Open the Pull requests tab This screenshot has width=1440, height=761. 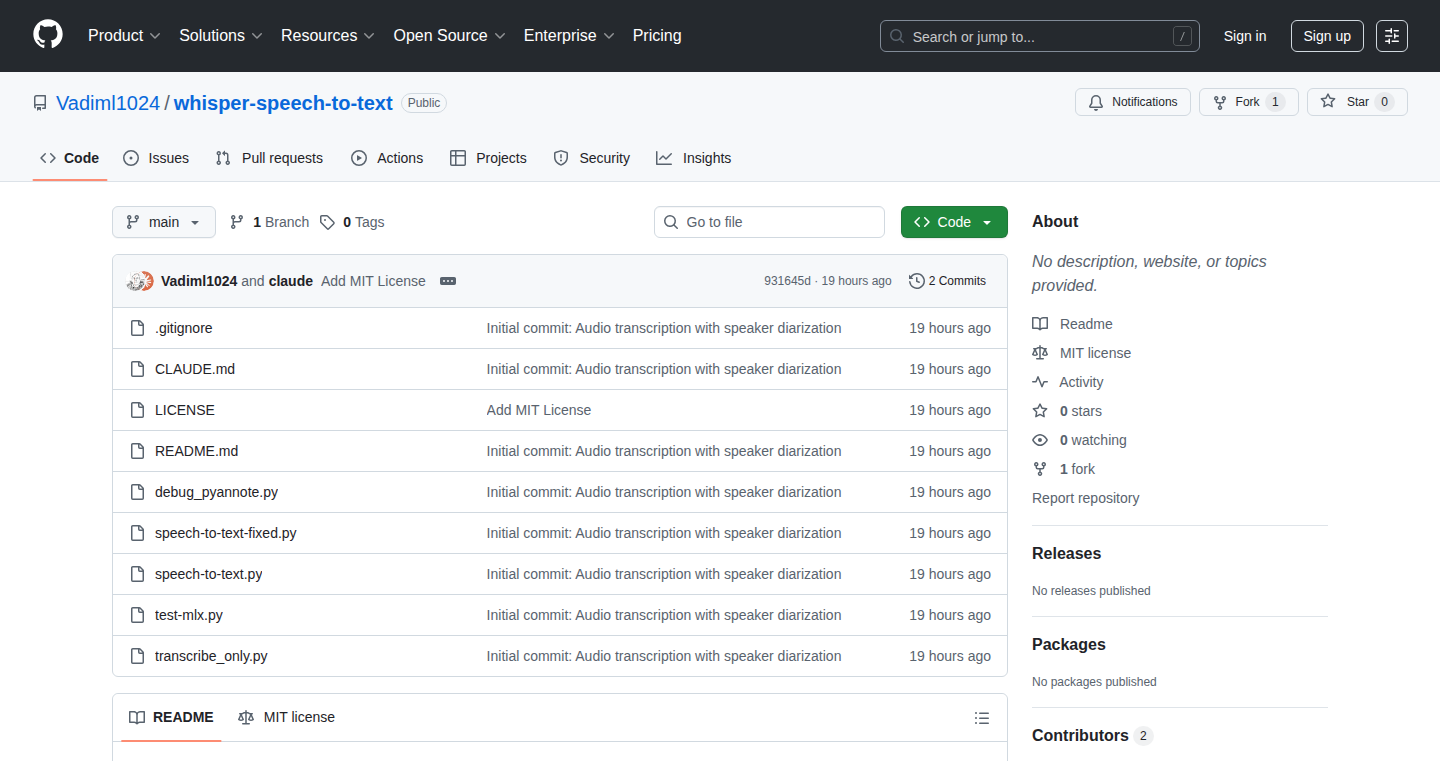click(269, 158)
